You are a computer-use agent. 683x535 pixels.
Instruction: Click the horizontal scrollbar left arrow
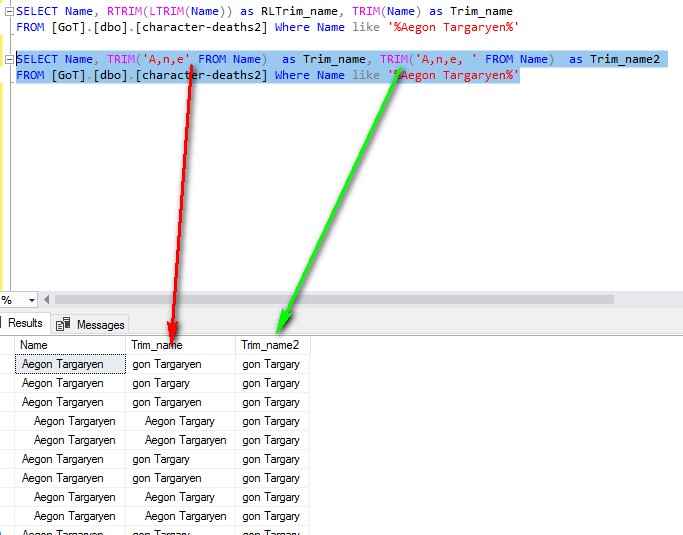point(48,300)
